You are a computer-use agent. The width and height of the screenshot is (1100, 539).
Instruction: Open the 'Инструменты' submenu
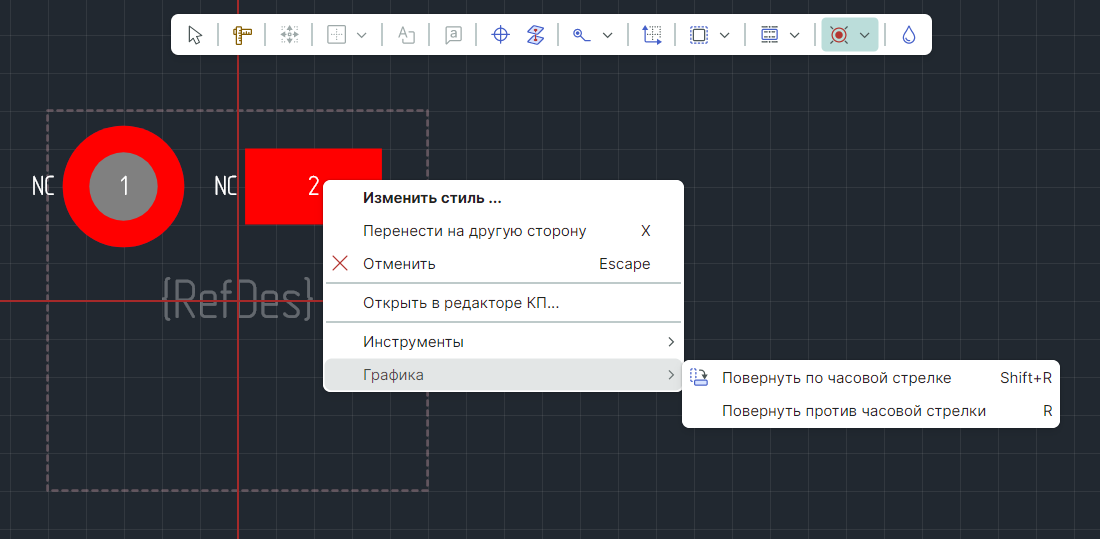click(502, 342)
